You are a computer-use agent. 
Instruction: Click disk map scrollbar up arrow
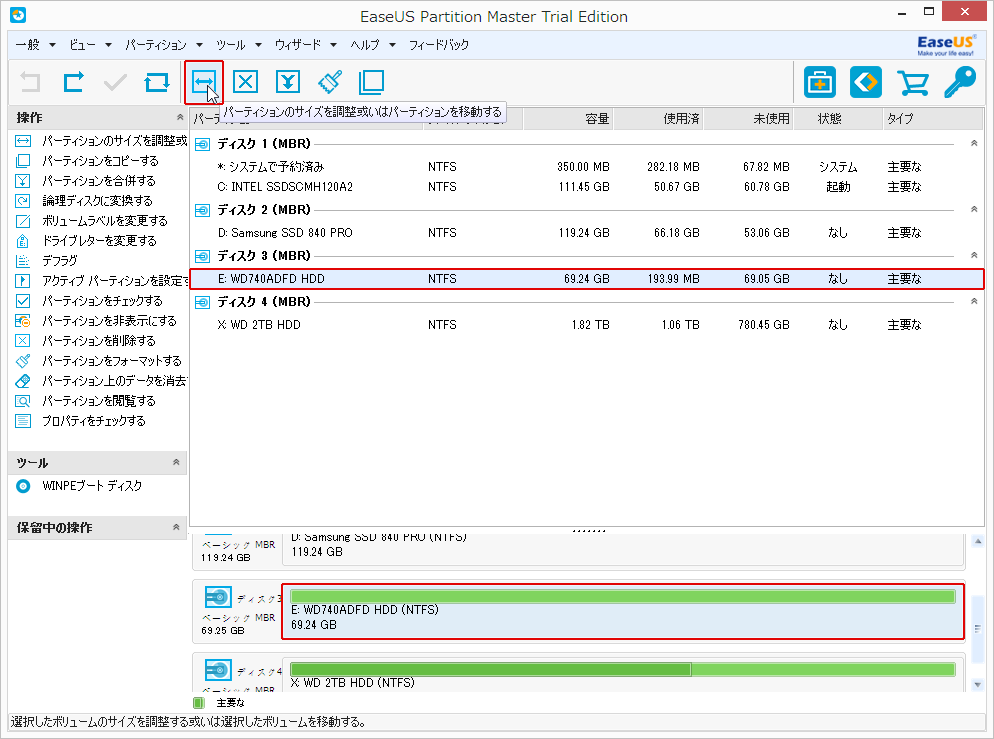click(978, 541)
